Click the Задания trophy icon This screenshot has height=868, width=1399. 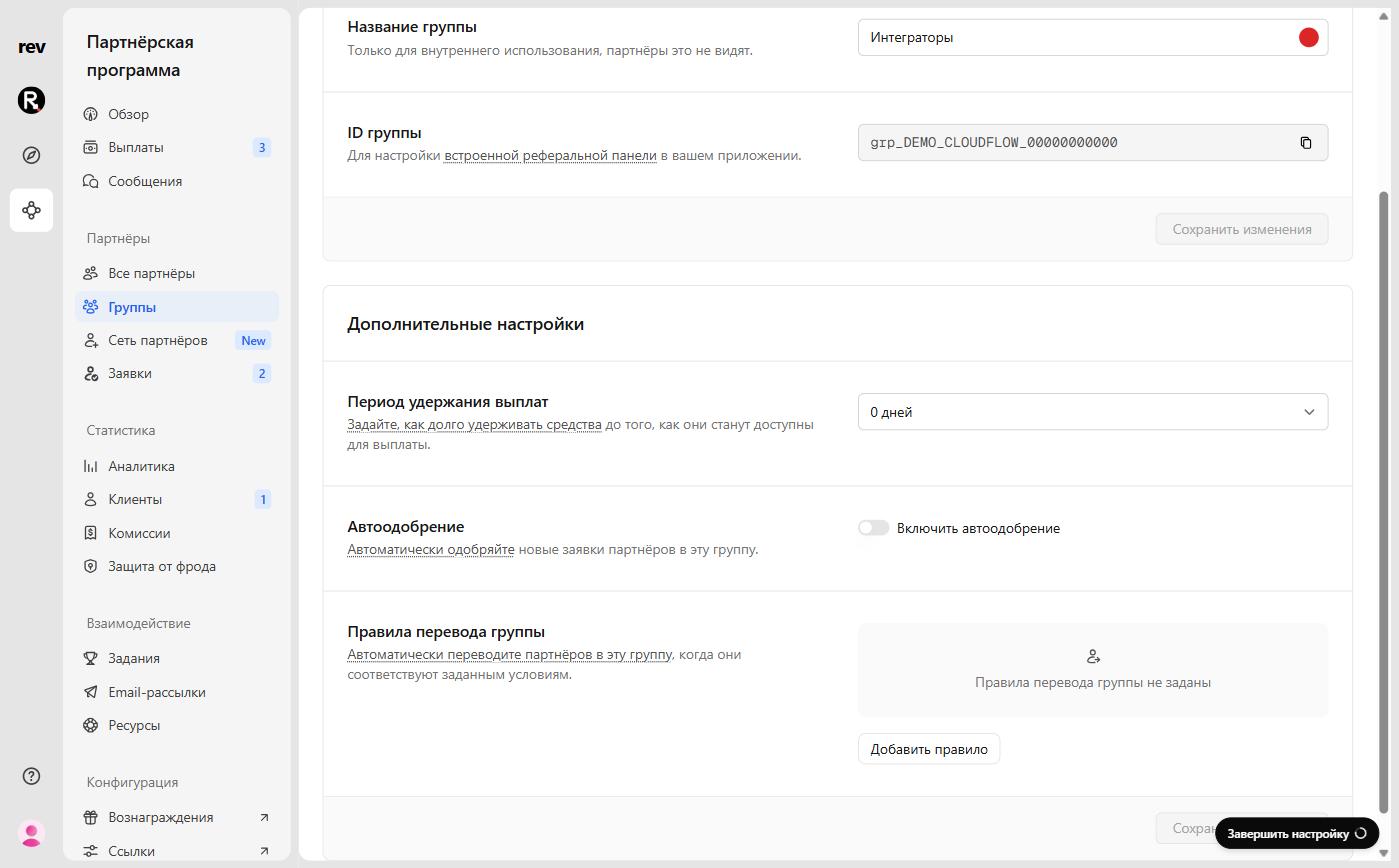click(91, 658)
